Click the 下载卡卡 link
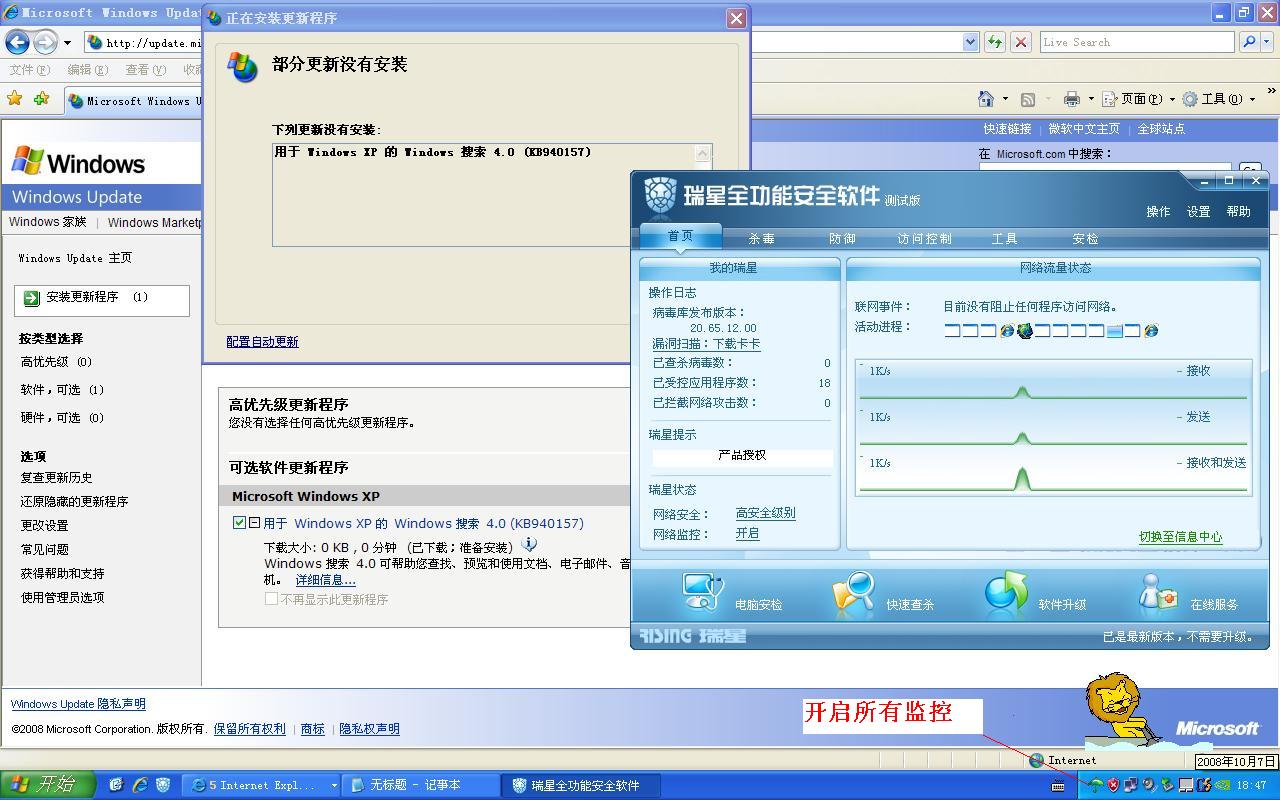The height and width of the screenshot is (800, 1280). [x=736, y=343]
